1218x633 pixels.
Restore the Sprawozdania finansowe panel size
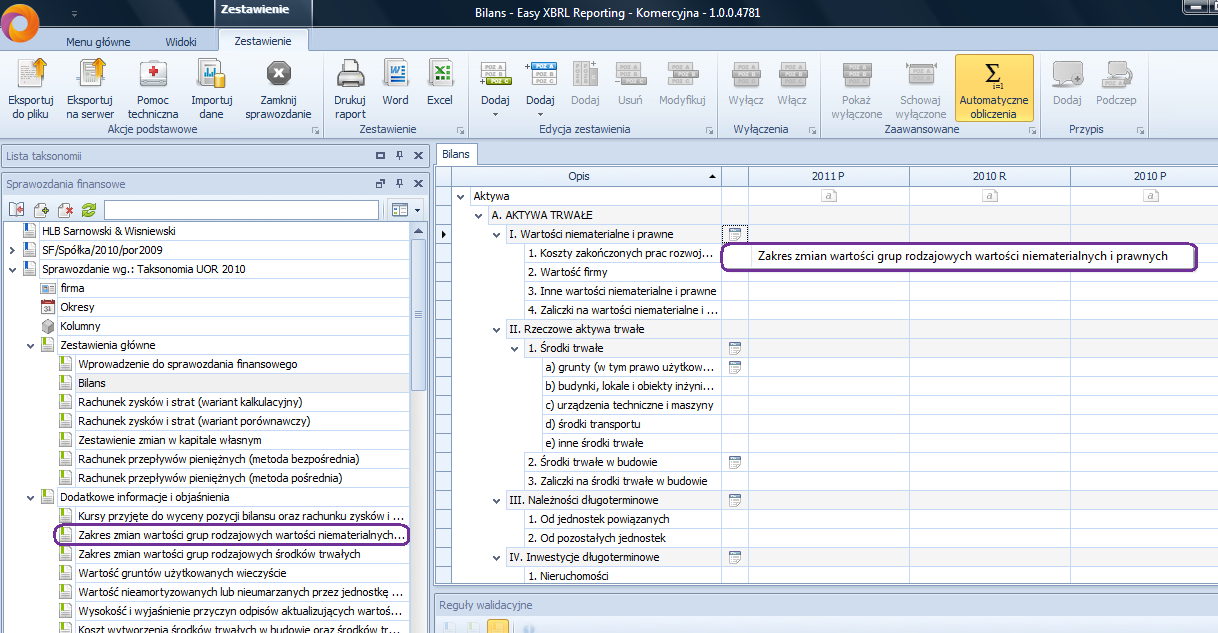(380, 184)
